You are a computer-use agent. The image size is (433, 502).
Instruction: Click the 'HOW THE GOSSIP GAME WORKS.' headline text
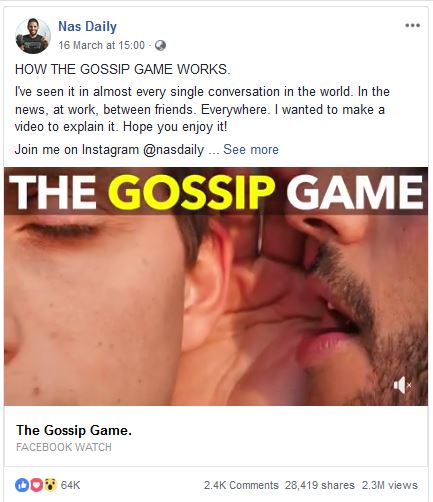point(123,69)
